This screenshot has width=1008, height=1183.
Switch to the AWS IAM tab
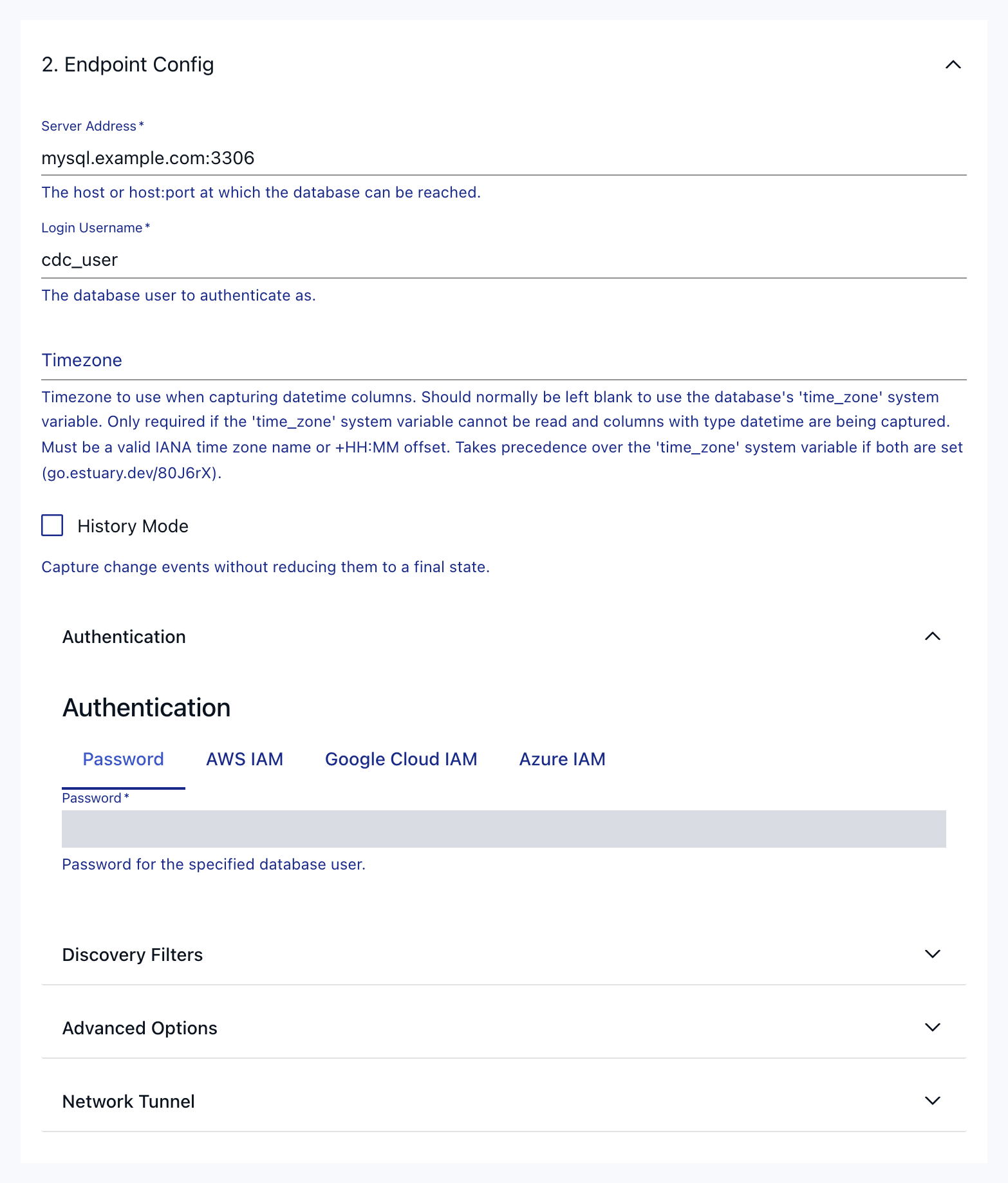point(245,759)
